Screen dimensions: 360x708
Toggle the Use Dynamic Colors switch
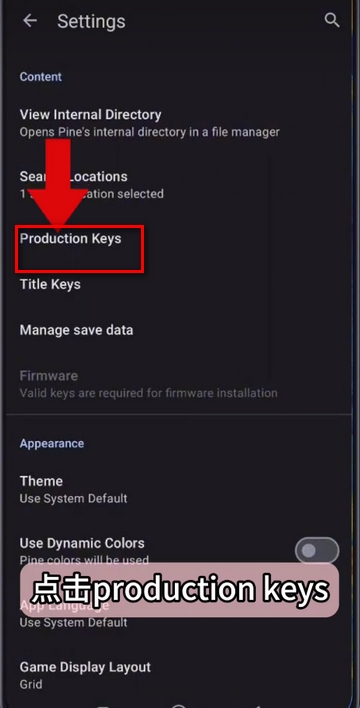coord(317,550)
